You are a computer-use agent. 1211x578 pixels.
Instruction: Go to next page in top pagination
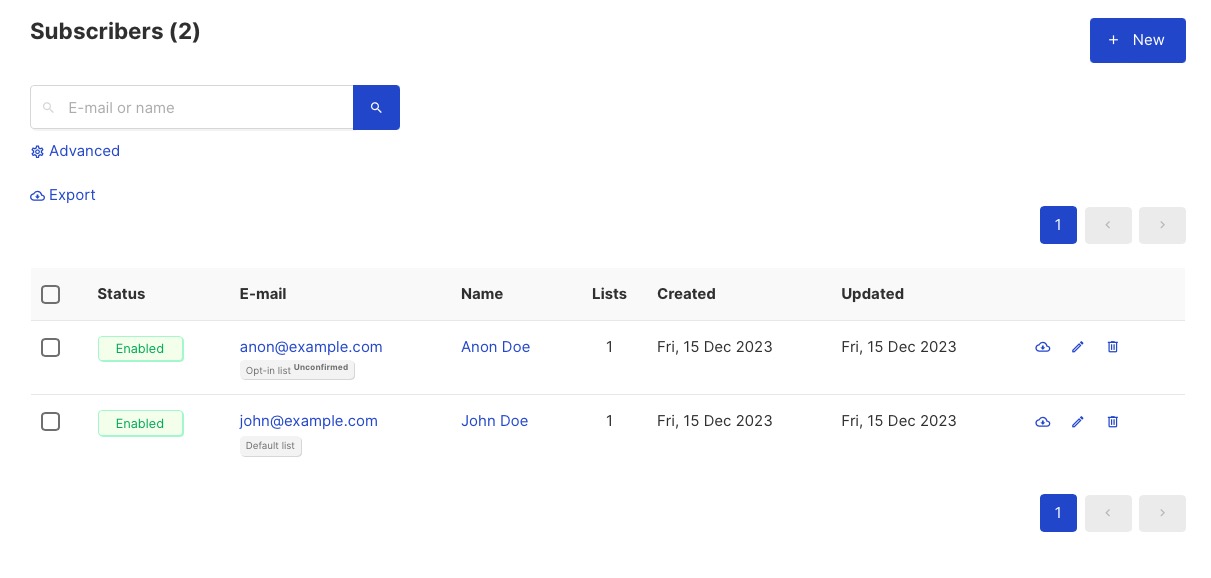[1162, 225]
